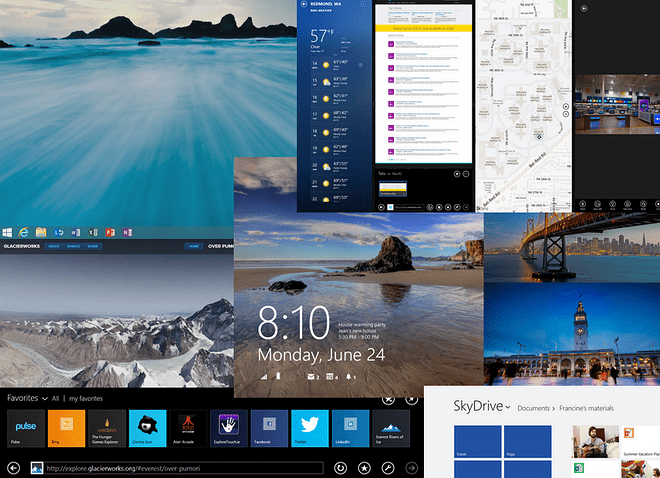Image resolution: width=660 pixels, height=478 pixels.
Task: Open the Pulse favorite tile
Action: coord(26,428)
